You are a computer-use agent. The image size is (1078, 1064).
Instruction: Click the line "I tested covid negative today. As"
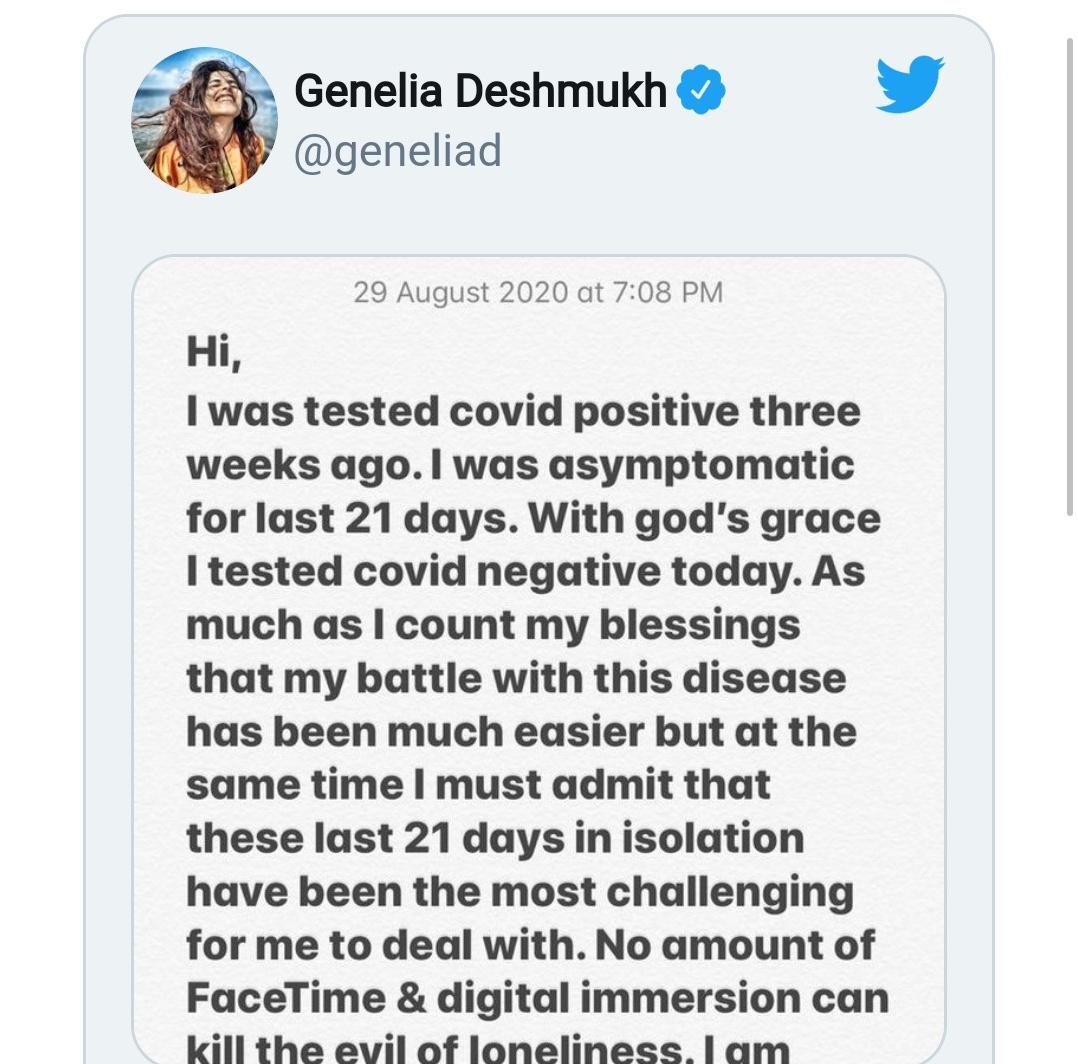point(526,572)
